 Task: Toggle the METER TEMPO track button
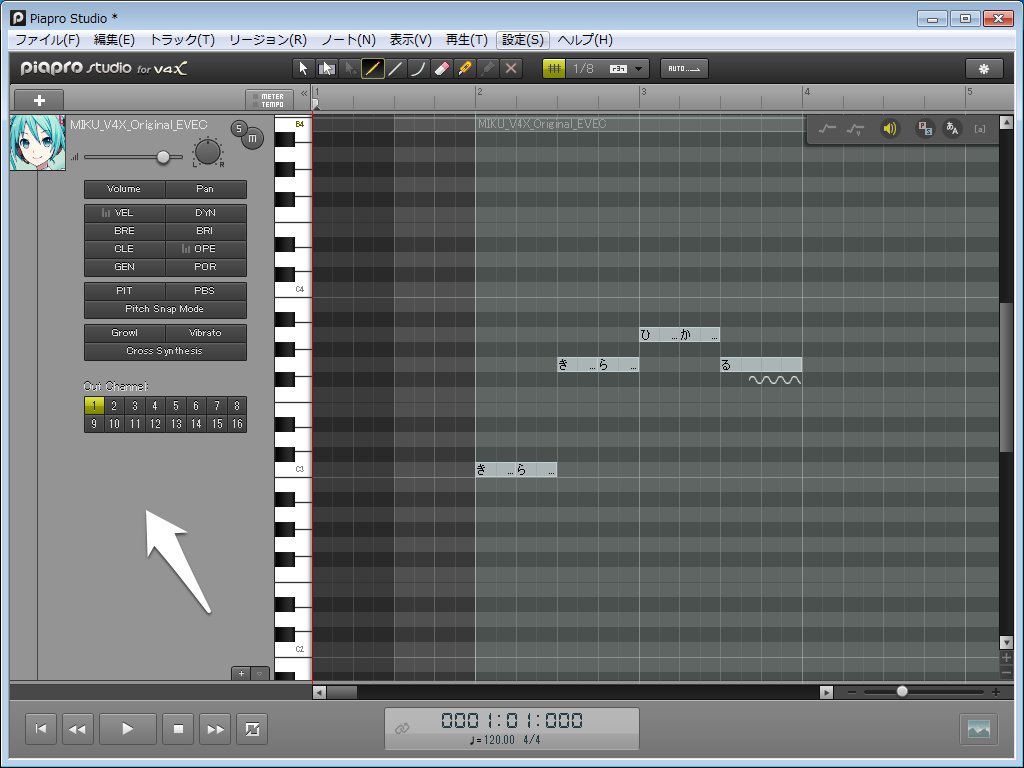269,100
